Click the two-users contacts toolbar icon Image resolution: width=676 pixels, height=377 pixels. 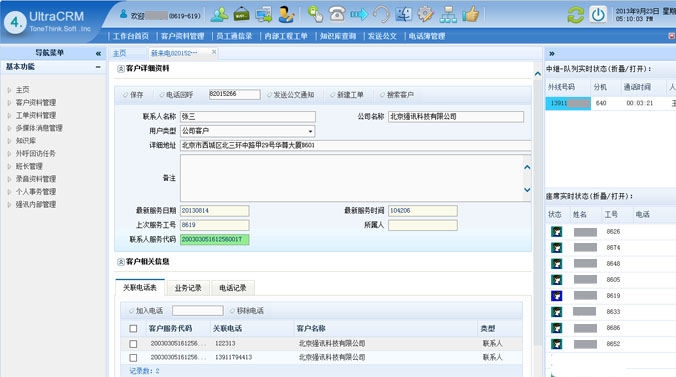tap(219, 15)
